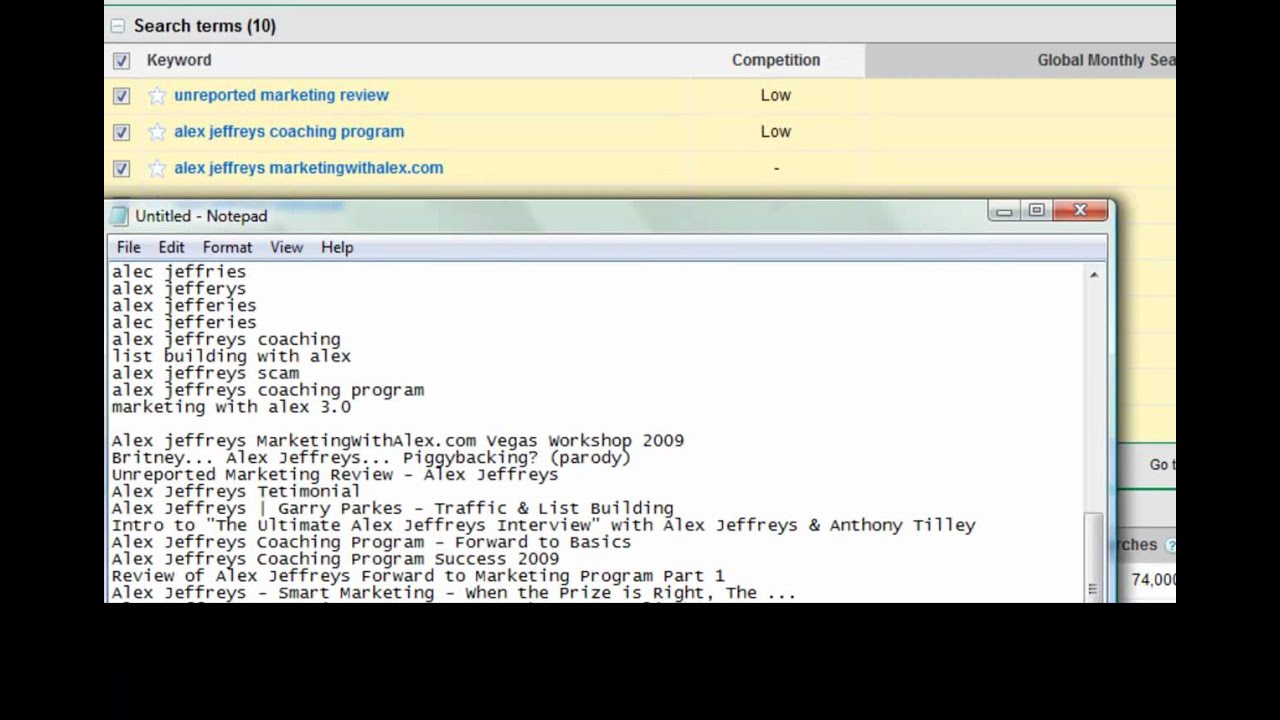This screenshot has width=1280, height=720.
Task: Click the Low competition value for coaching program
Action: (775, 131)
